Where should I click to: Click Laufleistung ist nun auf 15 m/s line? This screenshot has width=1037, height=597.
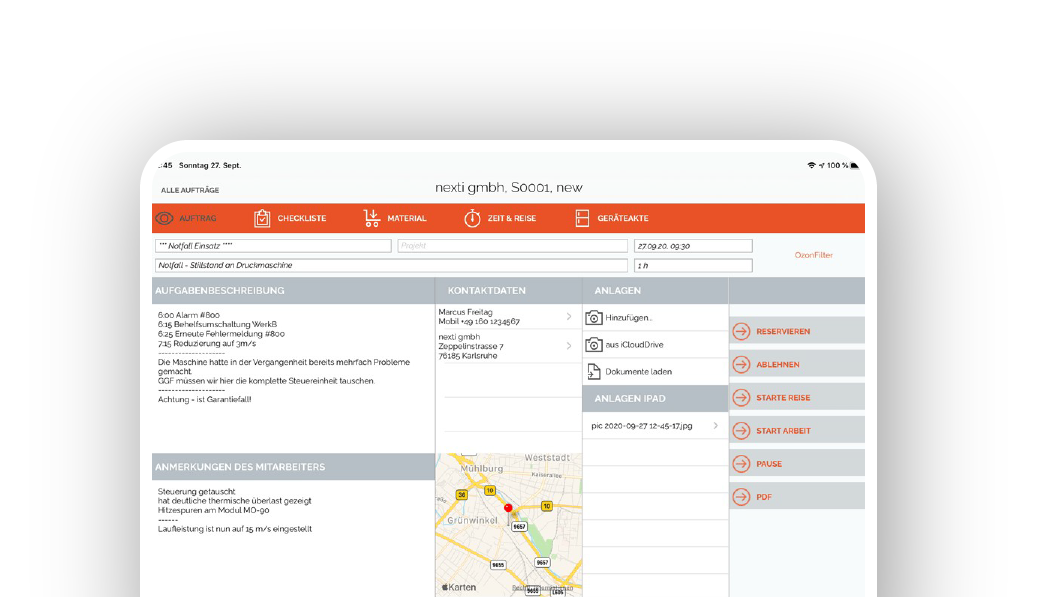235,529
